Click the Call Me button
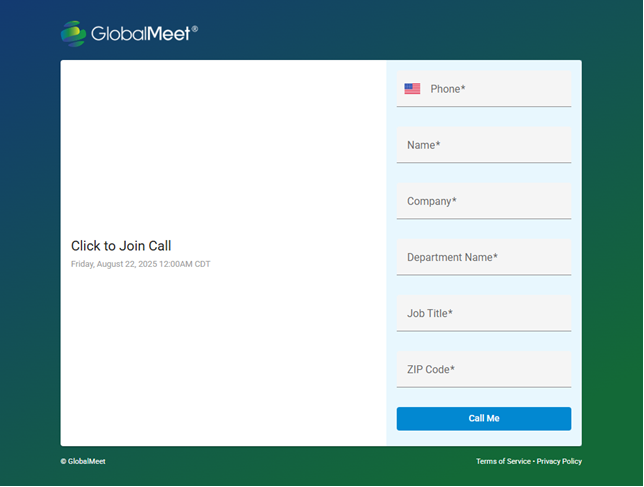Image resolution: width=644 pixels, height=487 pixels. tap(484, 418)
